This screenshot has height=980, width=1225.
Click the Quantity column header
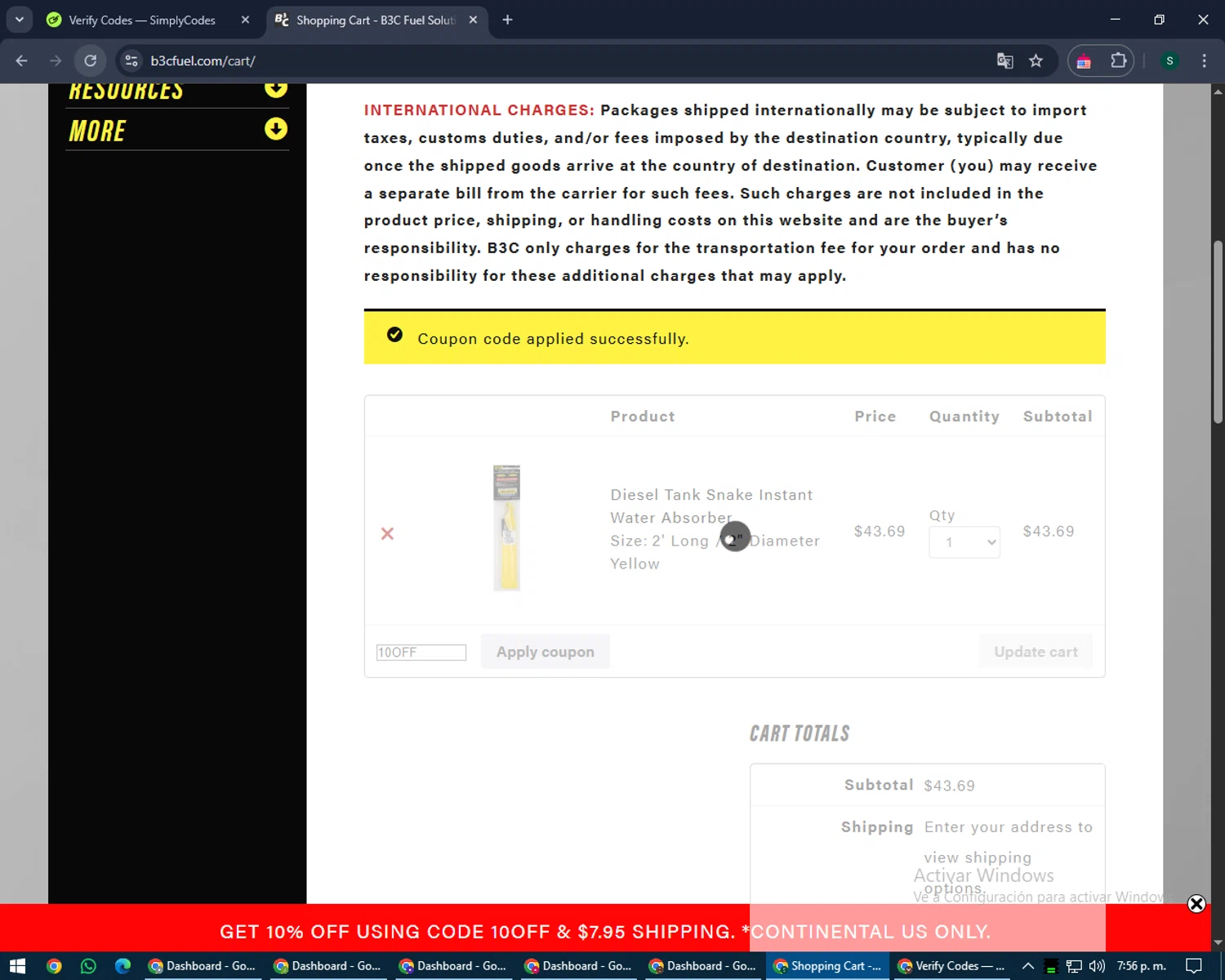[x=964, y=416]
